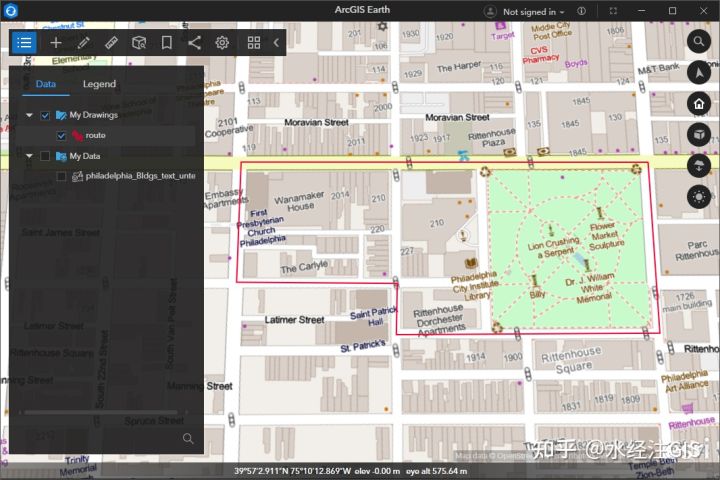
Task: Click the Philadelphia City Institute Library icon
Action: [x=471, y=264]
